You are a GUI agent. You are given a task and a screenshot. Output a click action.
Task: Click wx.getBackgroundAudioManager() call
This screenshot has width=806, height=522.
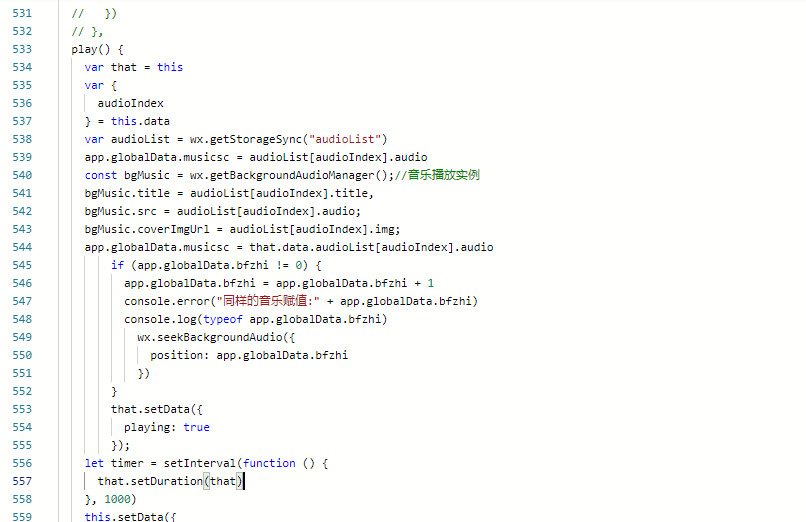click(288, 175)
